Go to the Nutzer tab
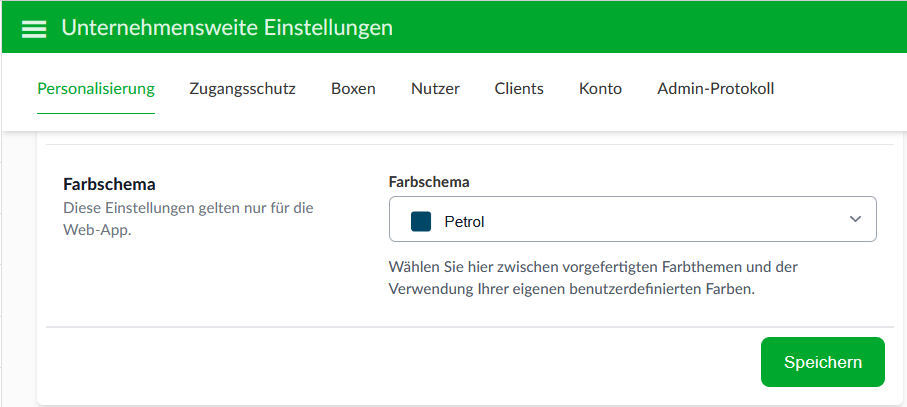This screenshot has width=907, height=407. coord(435,89)
